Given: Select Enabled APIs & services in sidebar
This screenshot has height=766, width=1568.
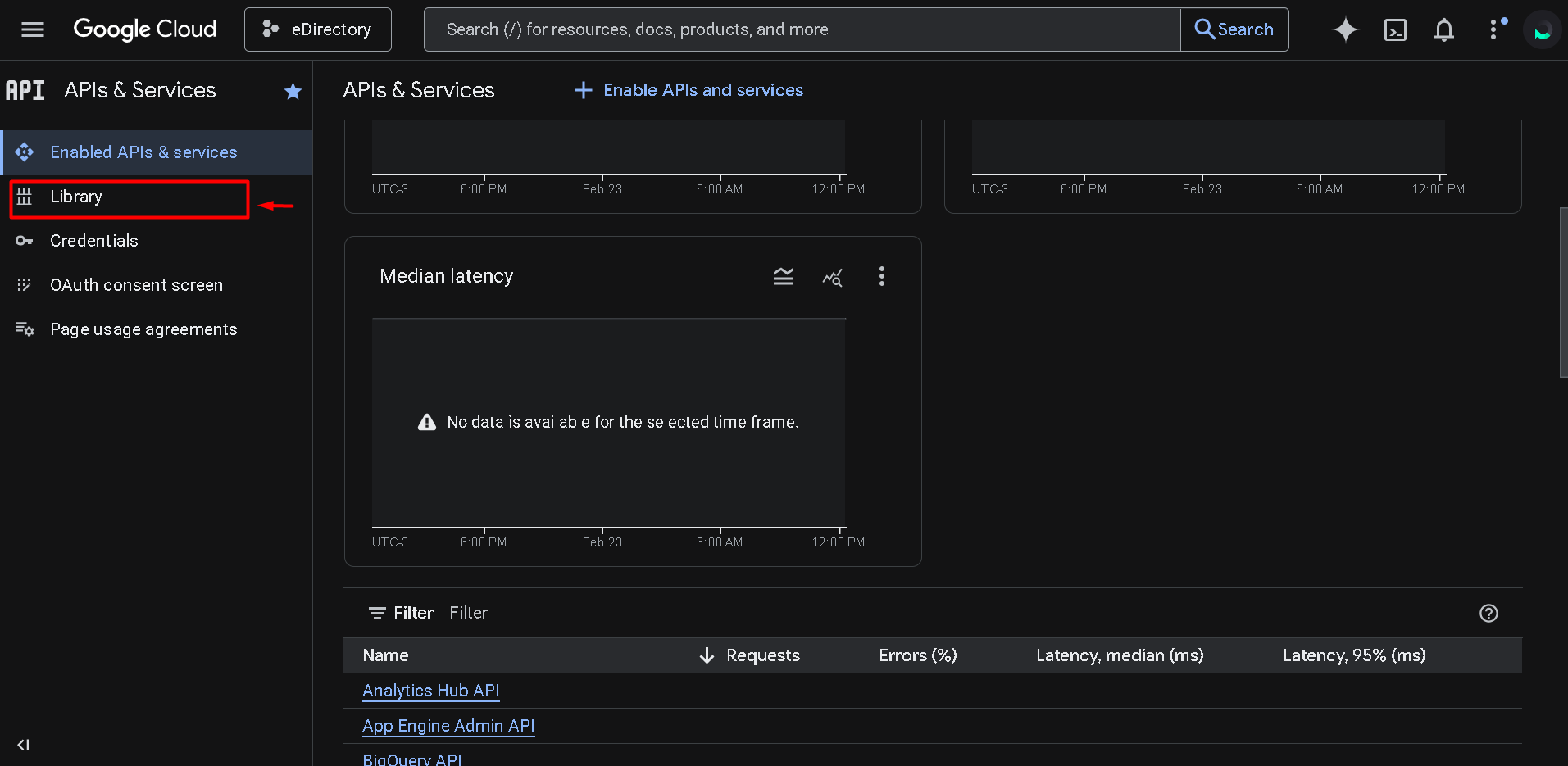Looking at the screenshot, I should (x=157, y=152).
